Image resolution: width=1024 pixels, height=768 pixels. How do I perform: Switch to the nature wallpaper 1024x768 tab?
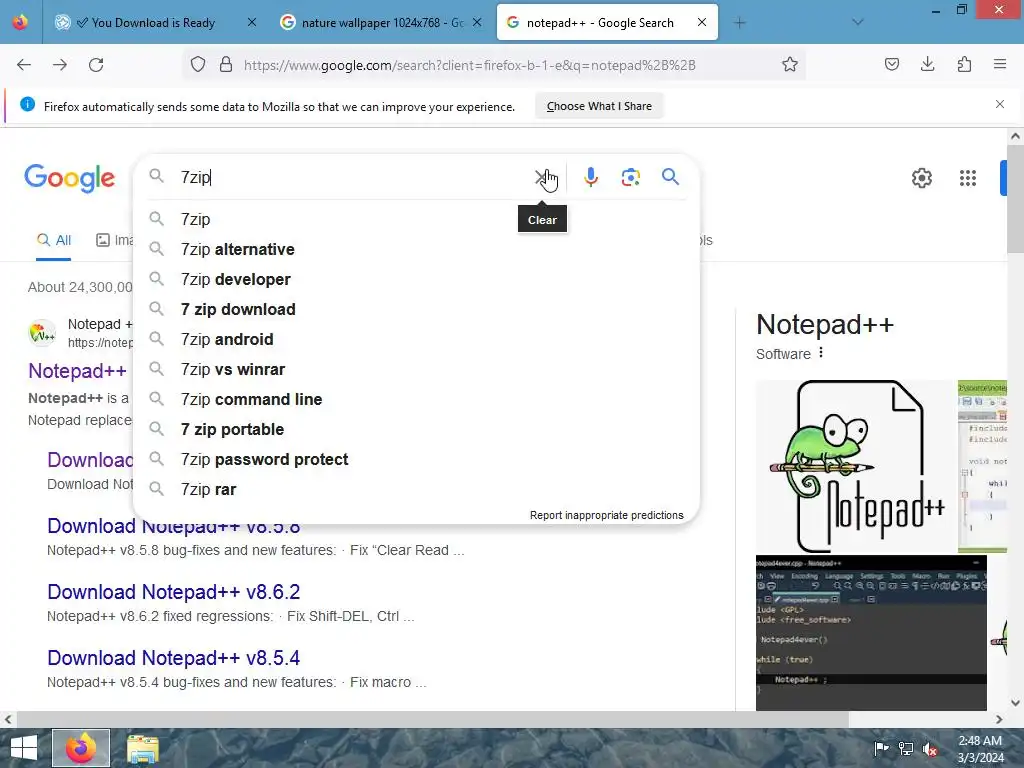[382, 23]
